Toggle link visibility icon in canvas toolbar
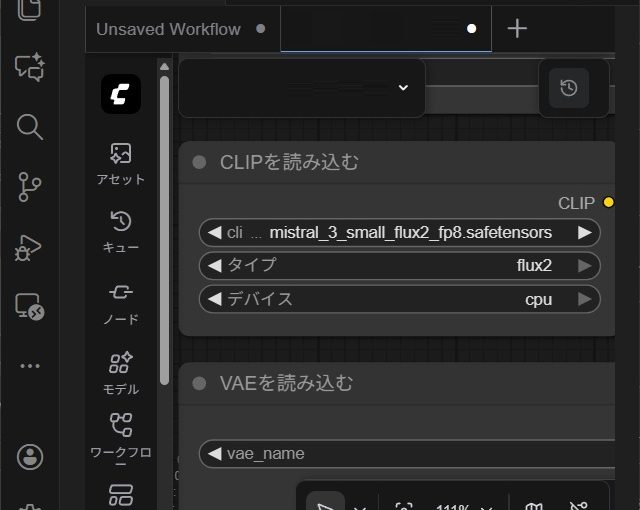 [578, 506]
